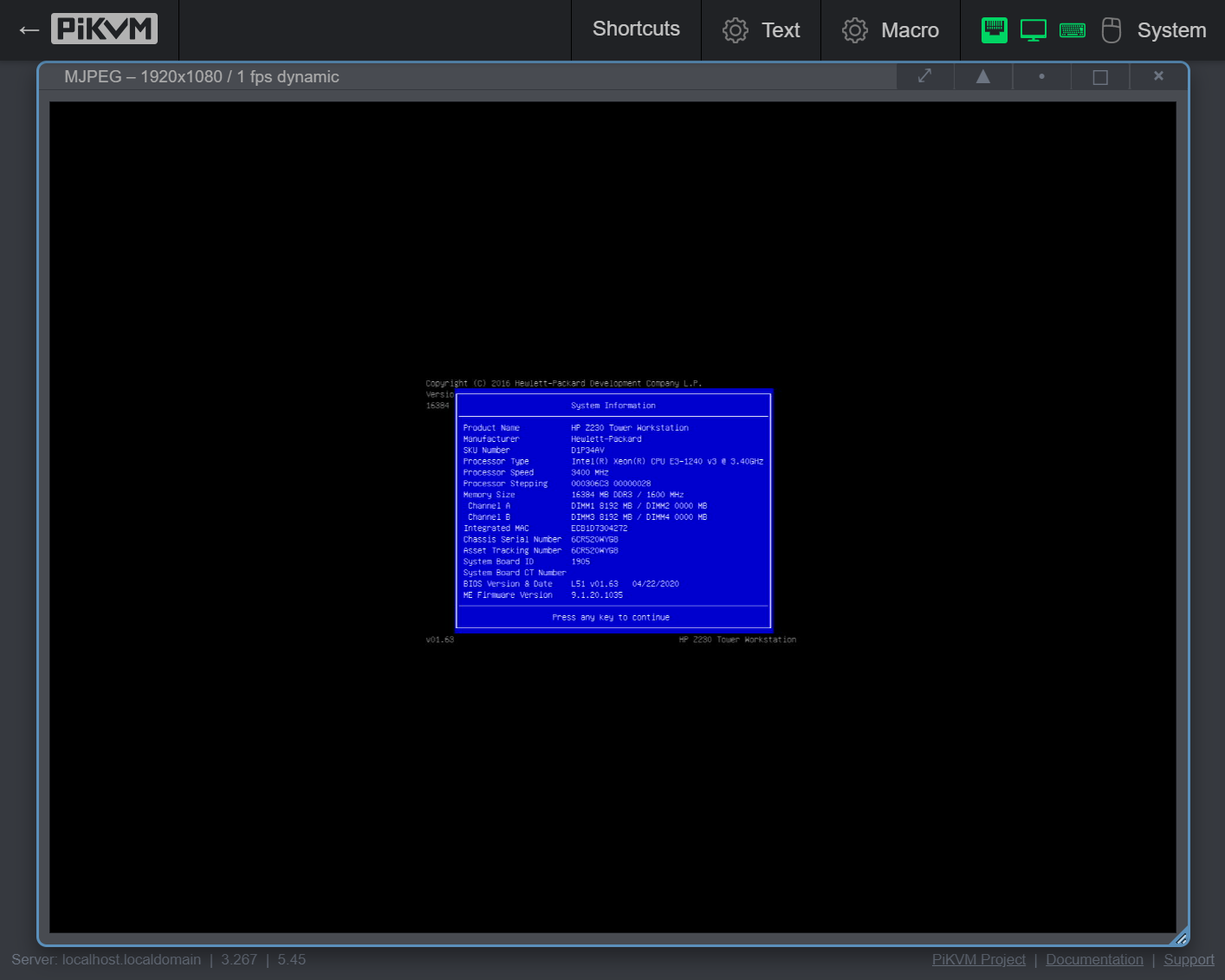Go back using the left arrow
This screenshot has height=980, width=1225.
click(x=29, y=30)
